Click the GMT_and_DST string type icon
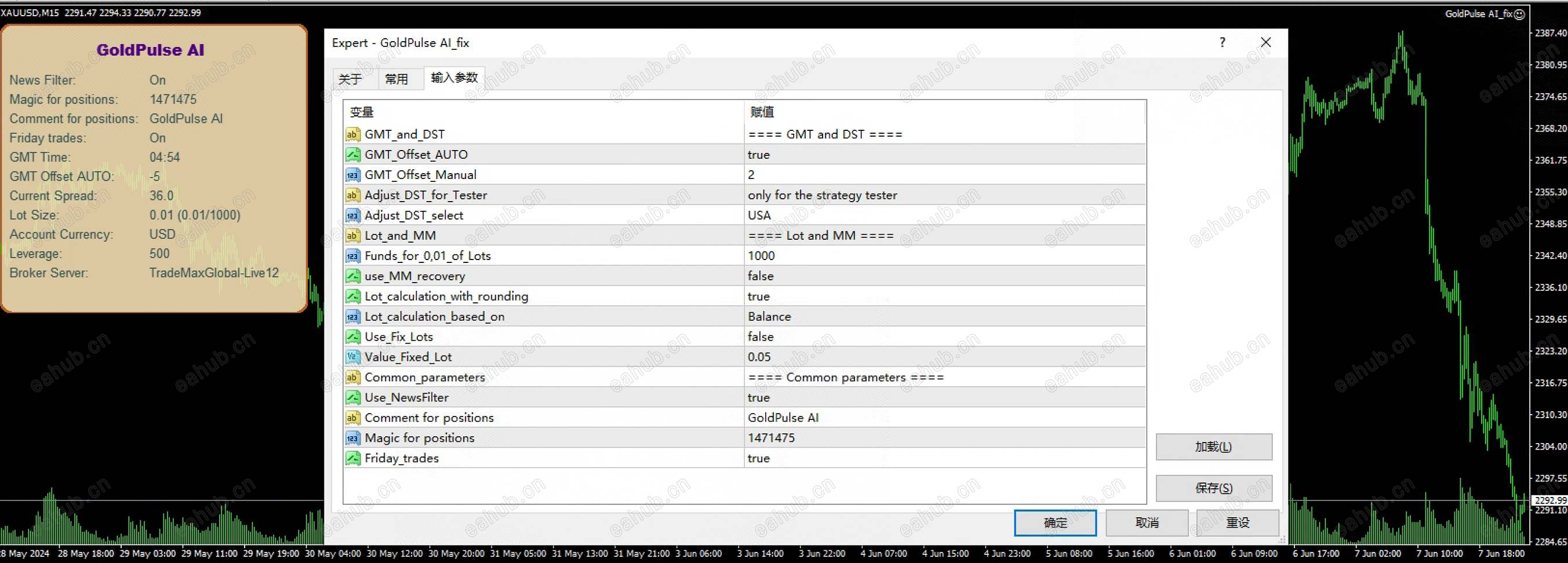 pyautogui.click(x=352, y=134)
